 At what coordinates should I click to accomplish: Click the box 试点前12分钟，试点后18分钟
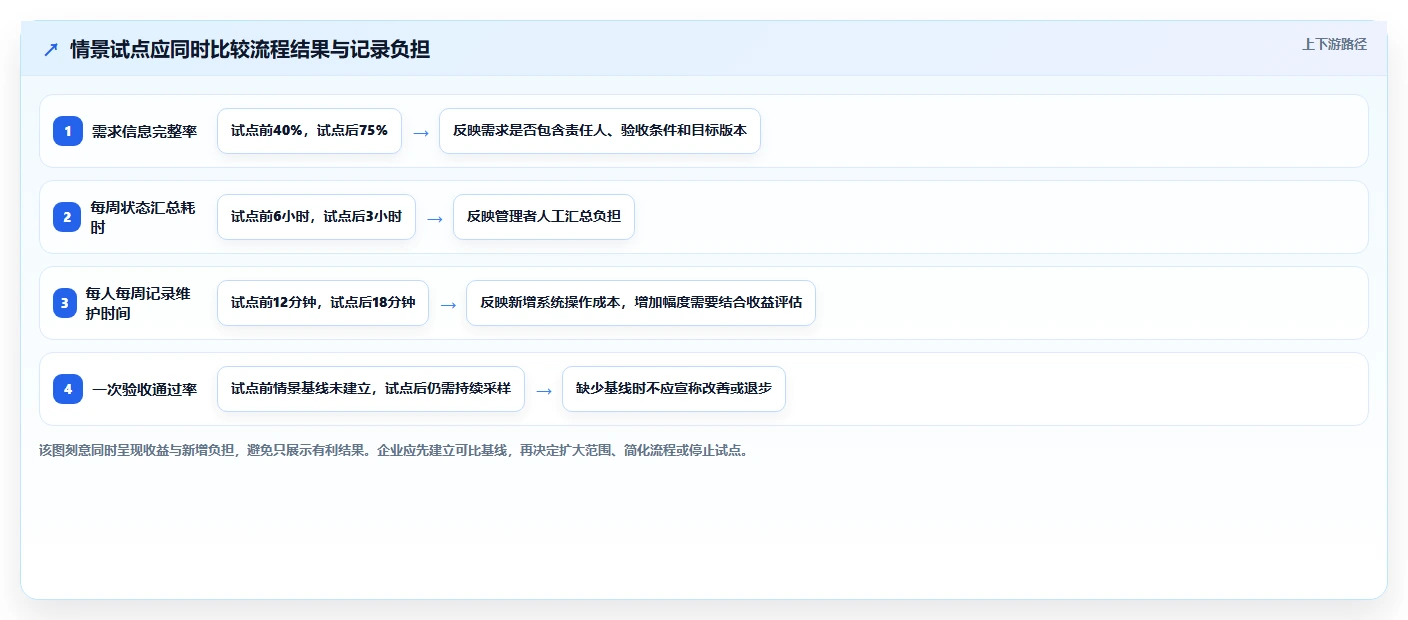click(323, 303)
